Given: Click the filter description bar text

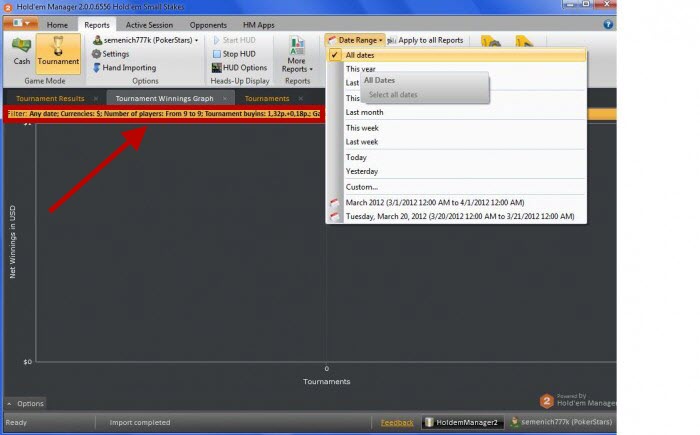Looking at the screenshot, I should (163, 114).
